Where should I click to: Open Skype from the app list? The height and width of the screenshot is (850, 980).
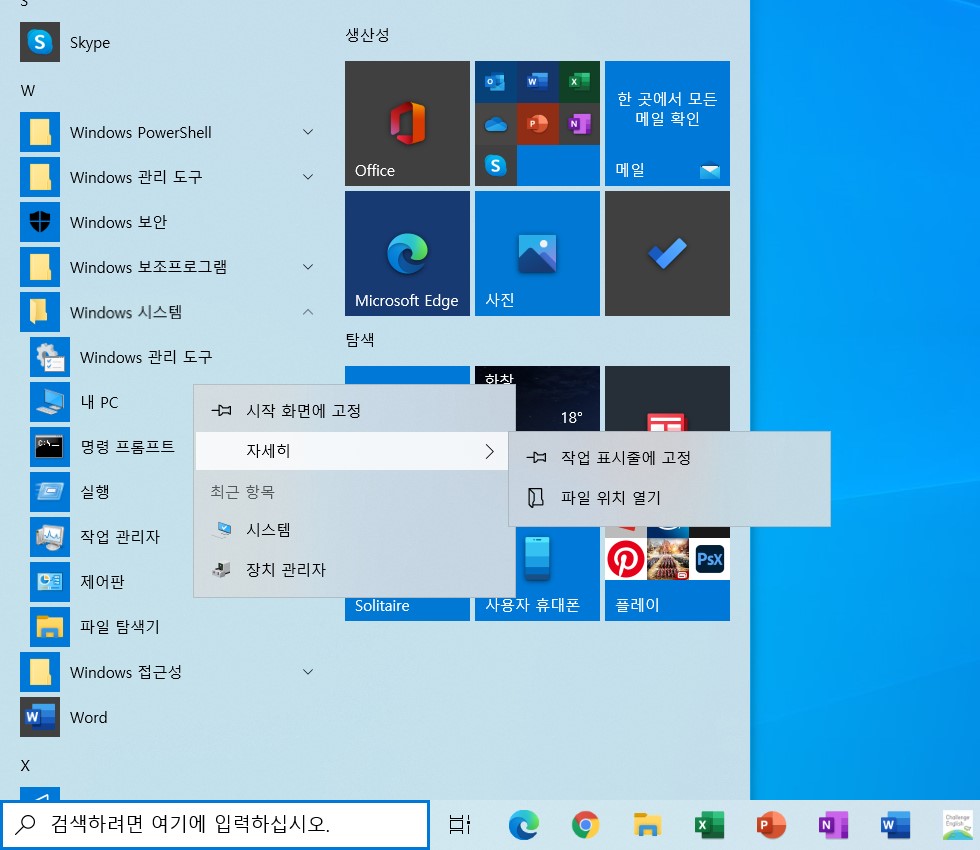click(169, 42)
